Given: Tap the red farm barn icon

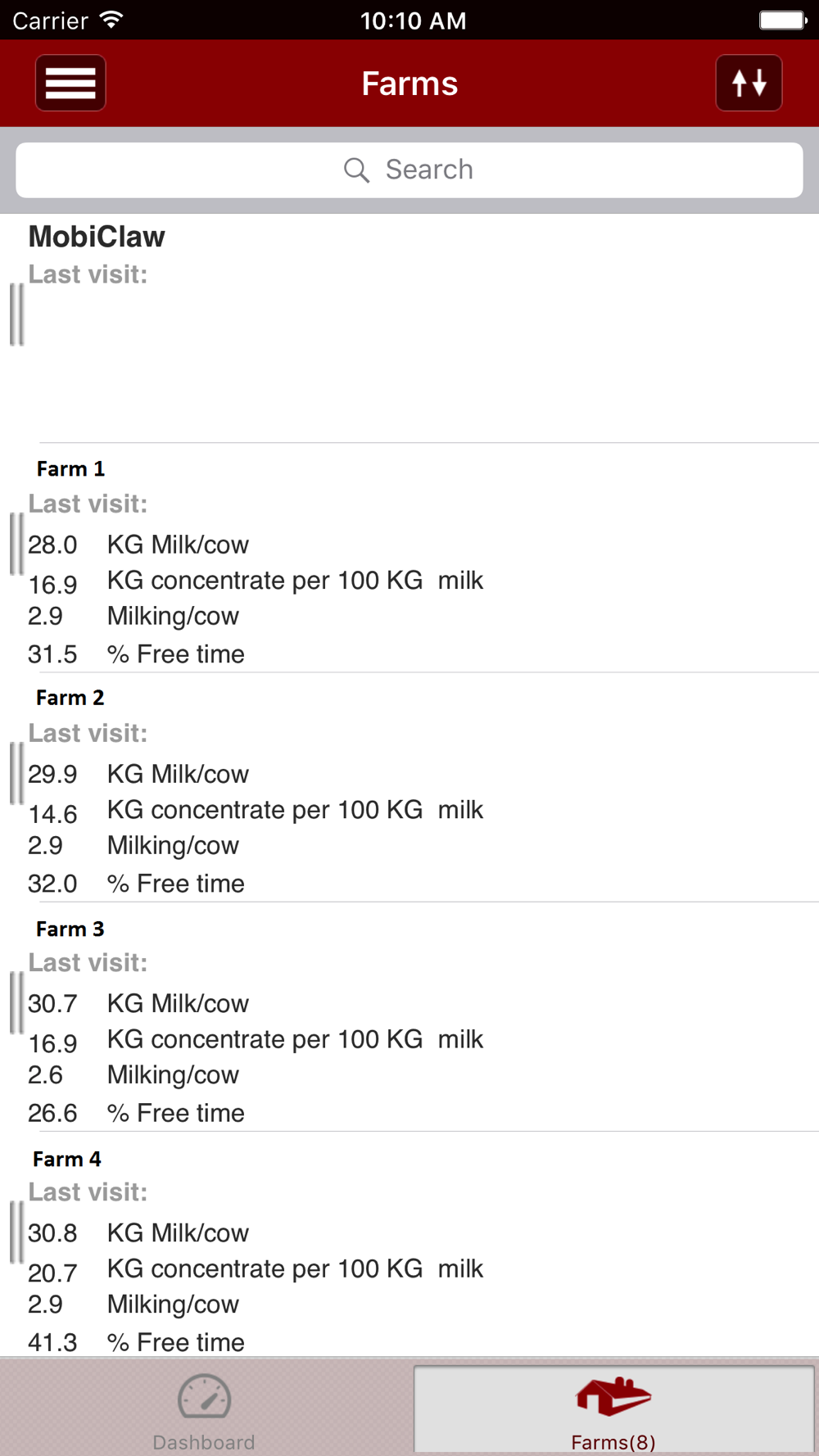Looking at the screenshot, I should 613,1396.
